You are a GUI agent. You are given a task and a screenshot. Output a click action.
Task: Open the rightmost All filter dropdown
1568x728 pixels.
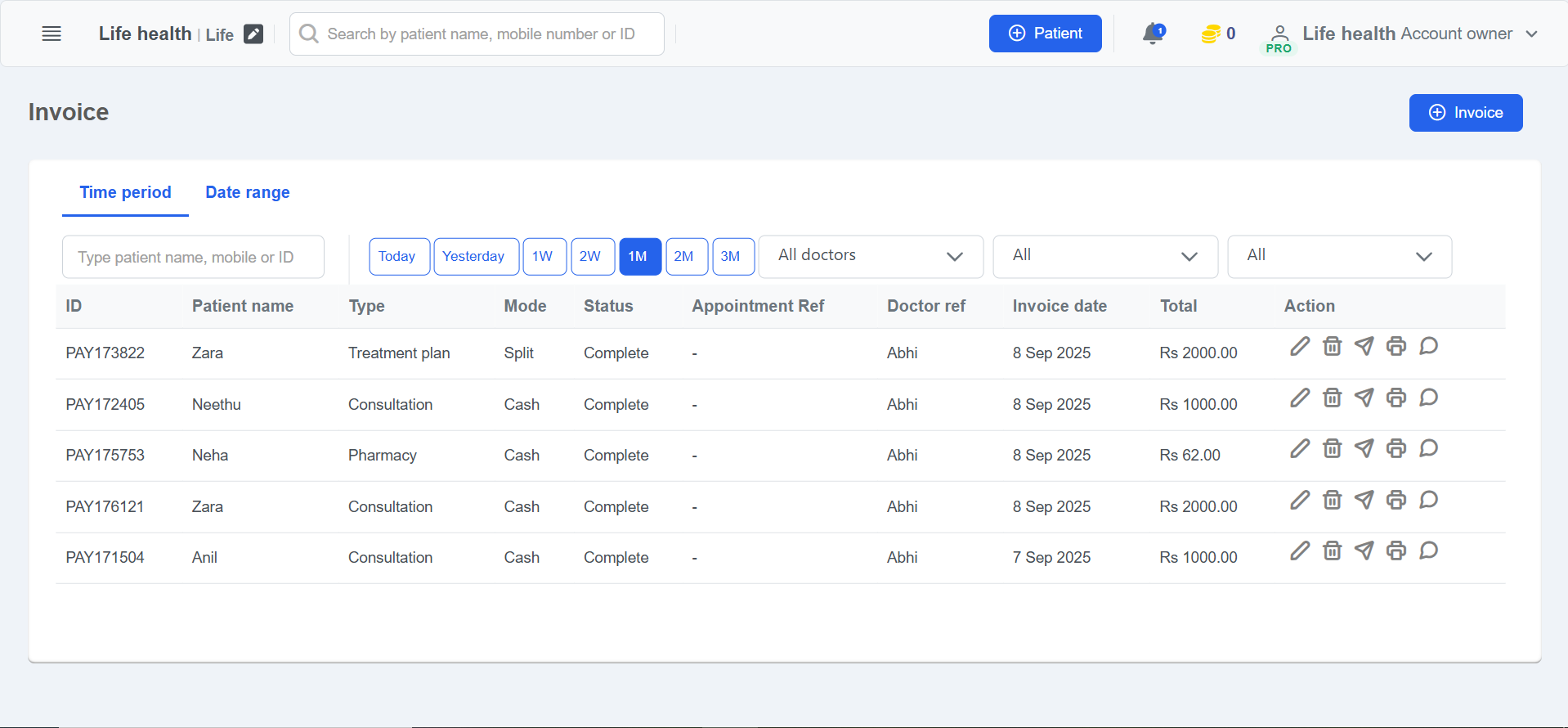point(1339,257)
